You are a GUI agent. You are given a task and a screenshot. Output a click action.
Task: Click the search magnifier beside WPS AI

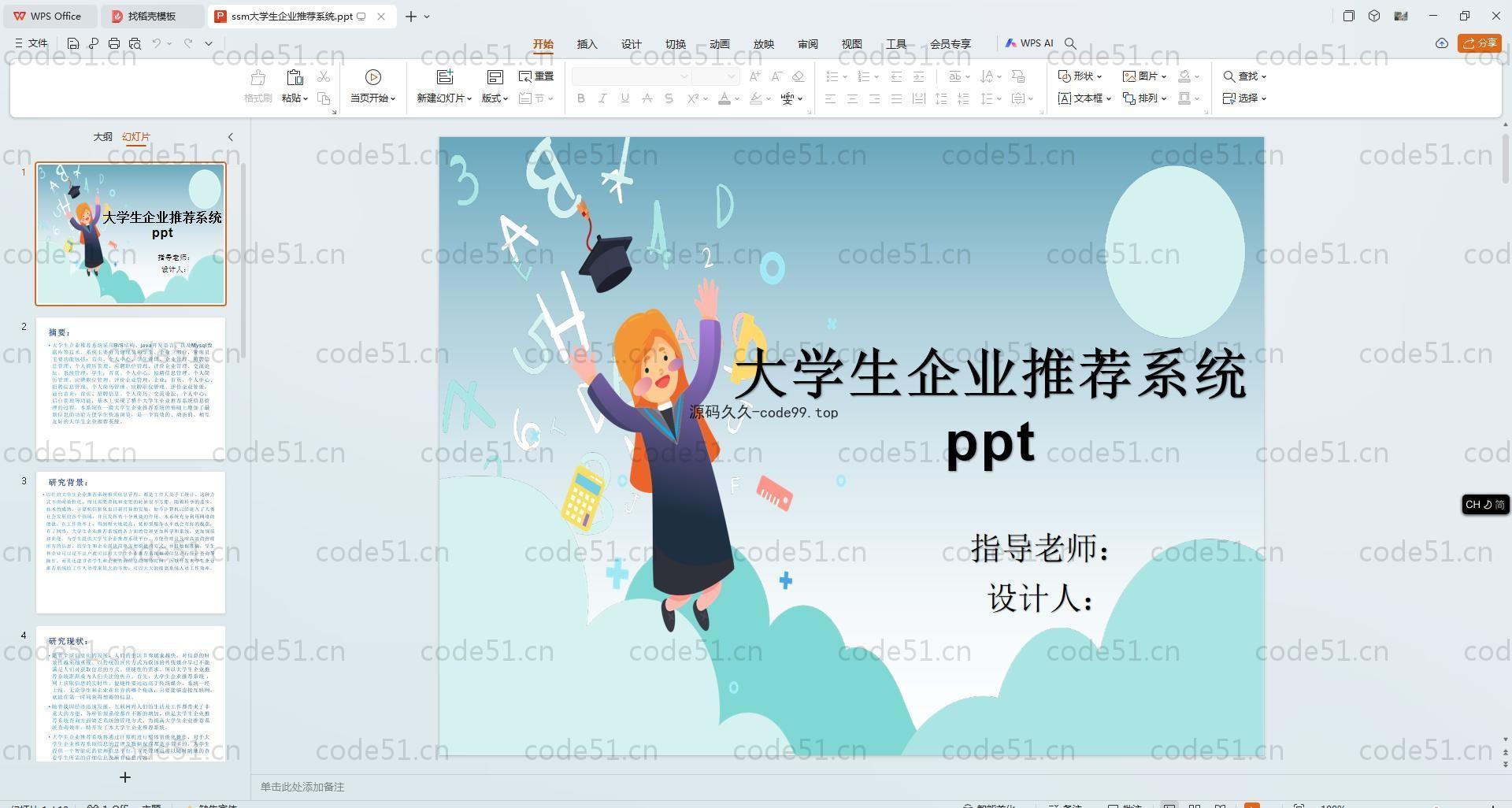click(1070, 43)
